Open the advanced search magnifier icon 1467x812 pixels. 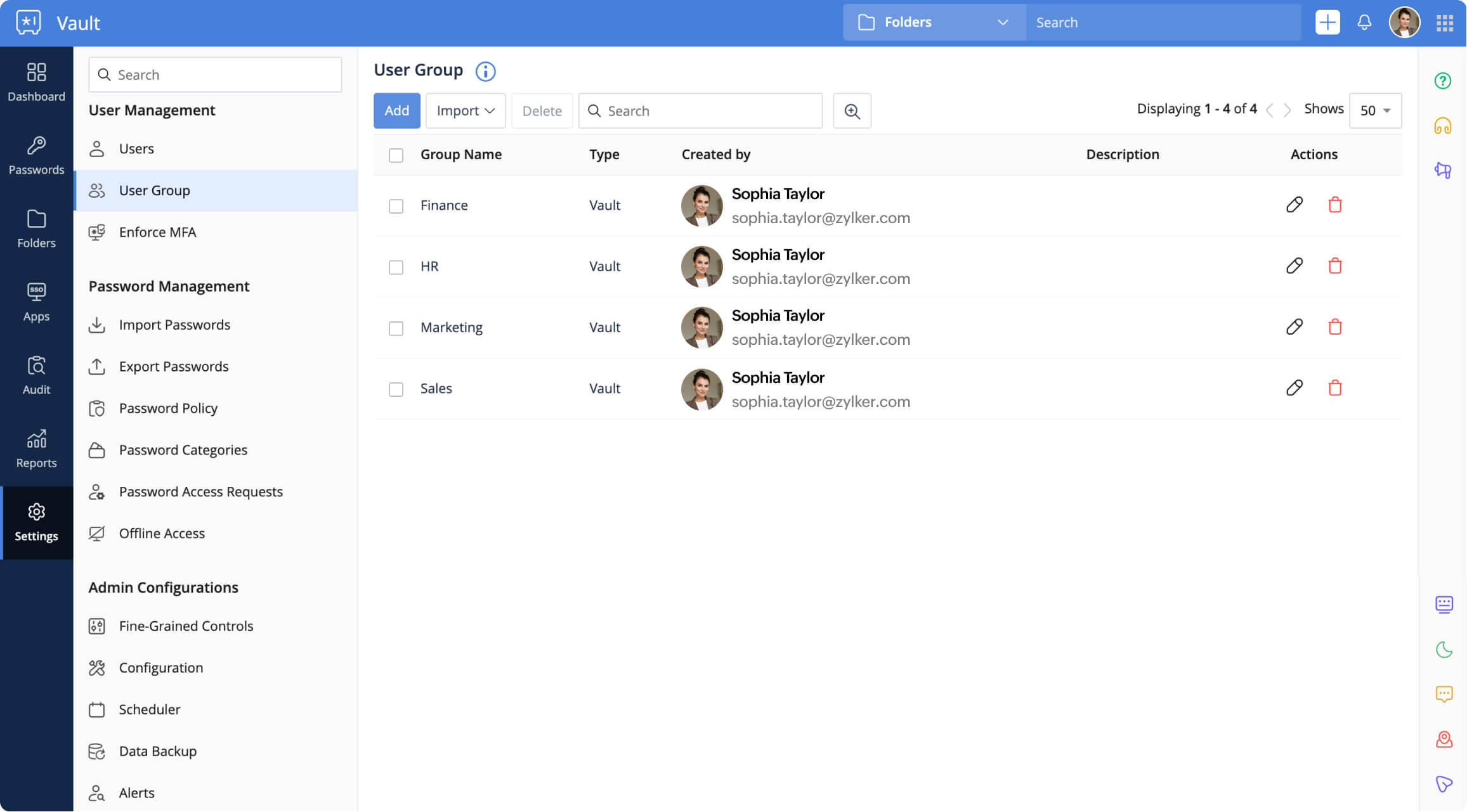point(851,111)
